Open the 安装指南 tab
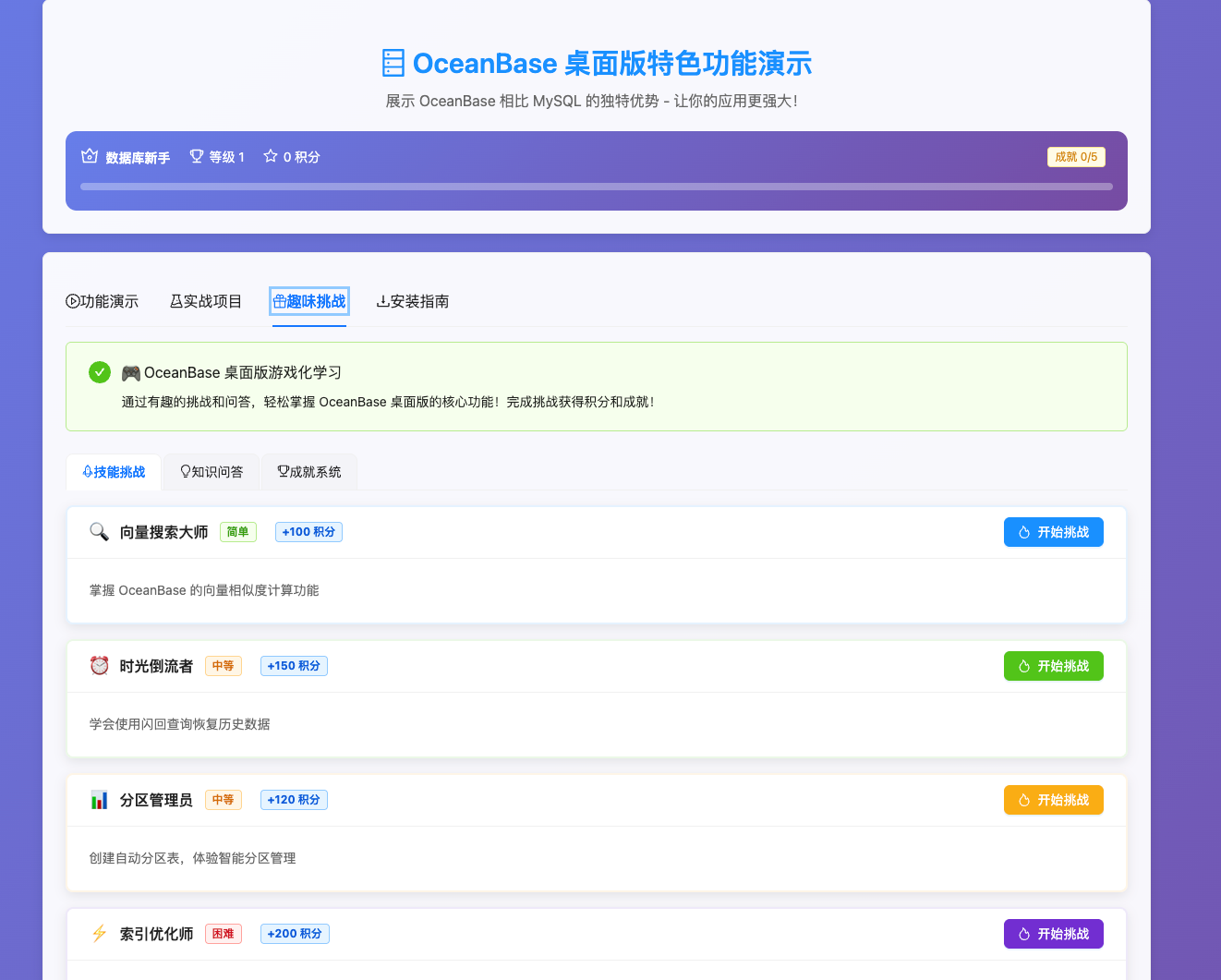 pos(412,301)
